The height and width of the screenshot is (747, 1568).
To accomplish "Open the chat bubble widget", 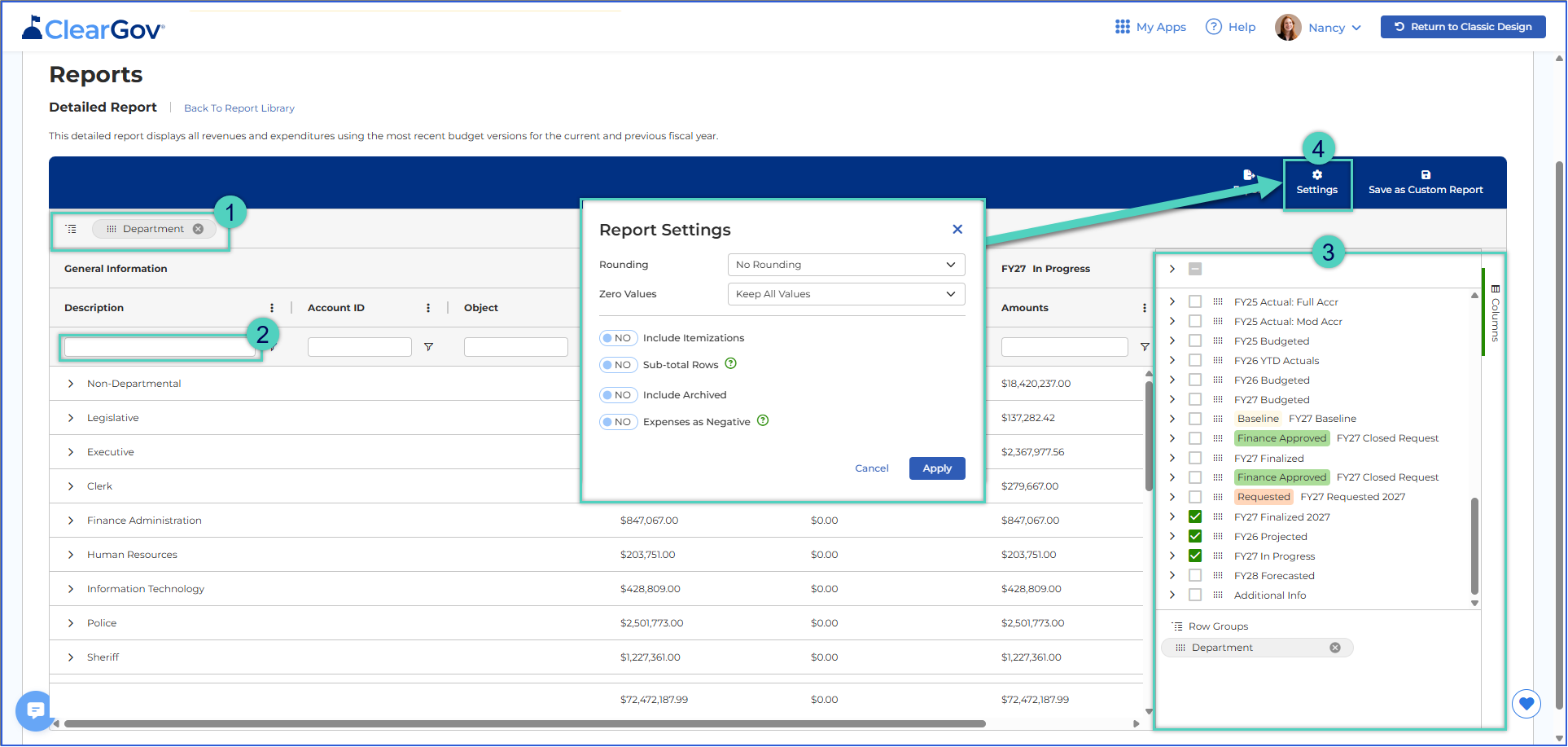I will [34, 710].
